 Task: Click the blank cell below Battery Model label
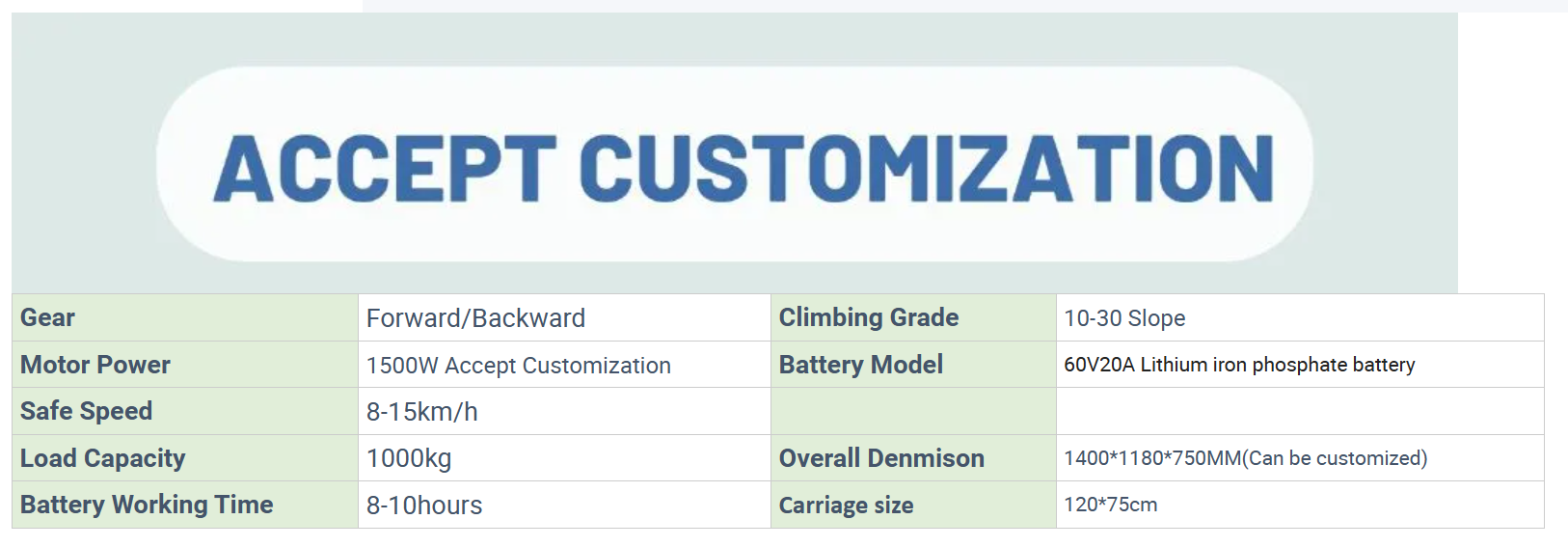tap(912, 411)
